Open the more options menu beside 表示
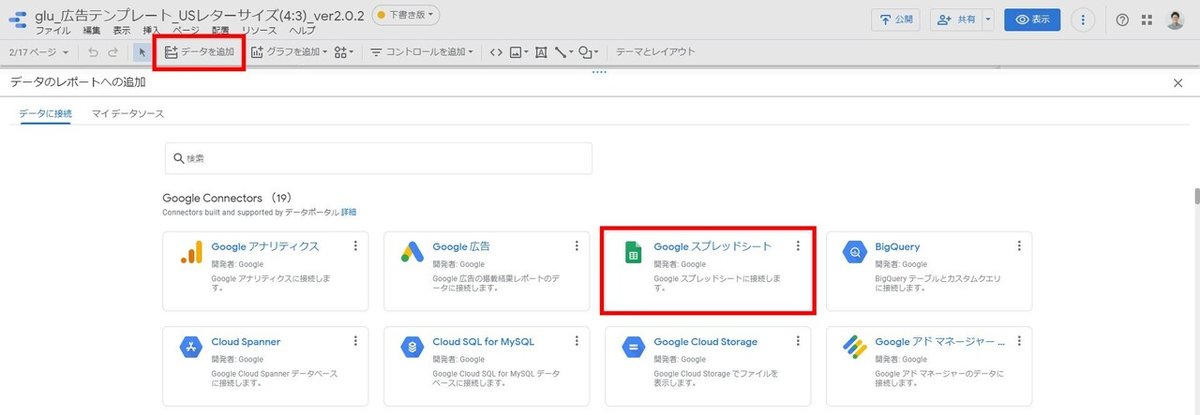This screenshot has height=415, width=1200. pos(1082,19)
